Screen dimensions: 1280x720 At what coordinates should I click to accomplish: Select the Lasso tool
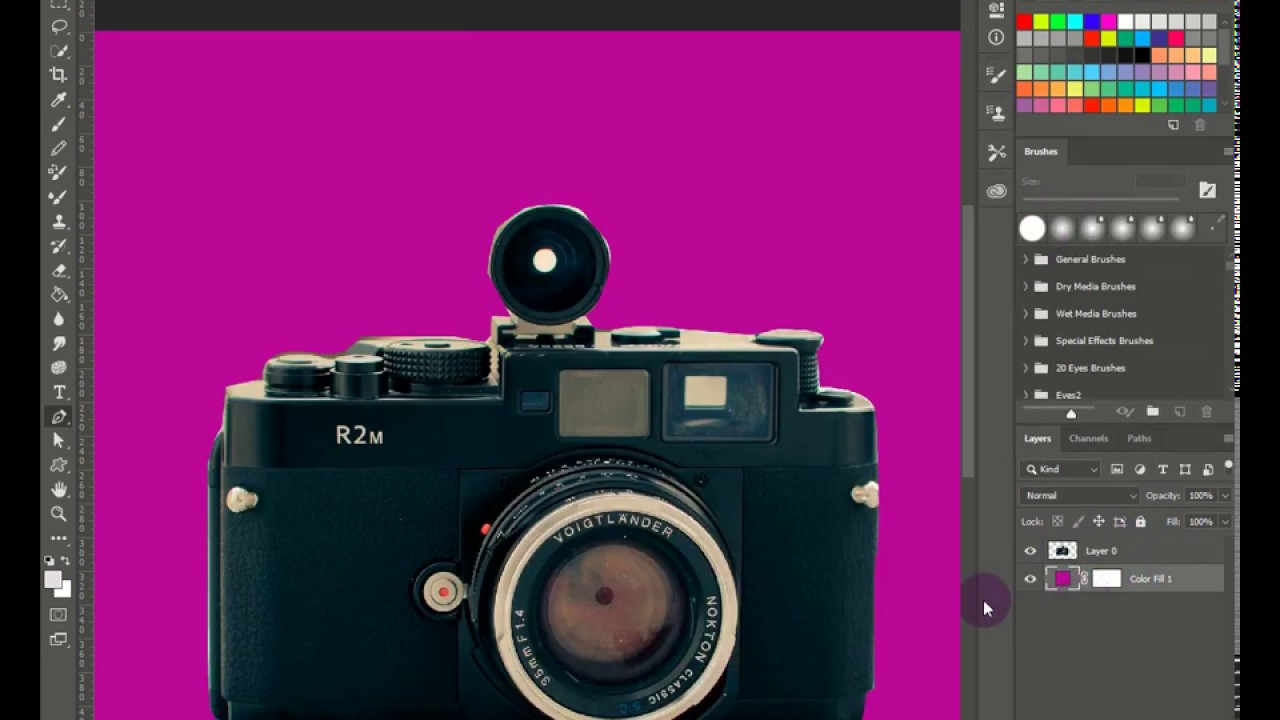59,27
